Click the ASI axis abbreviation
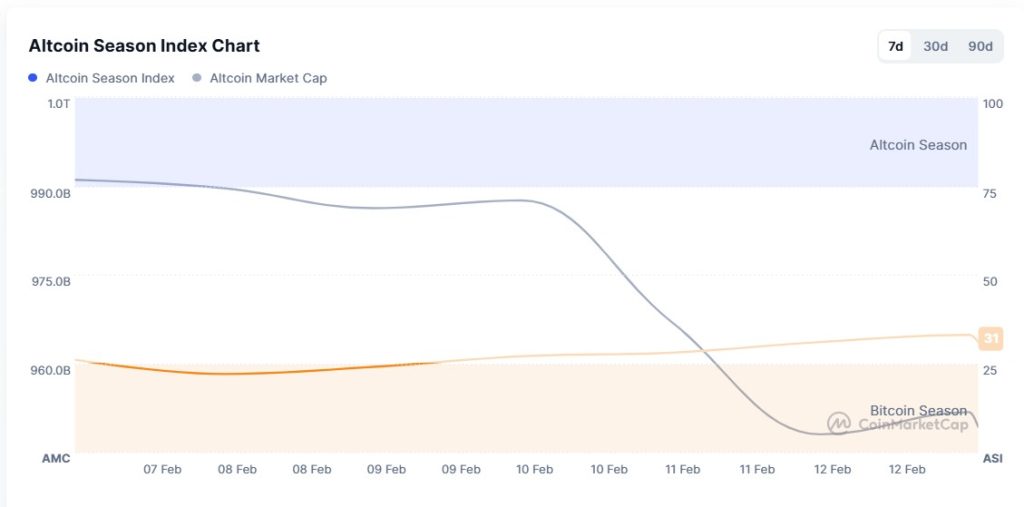Screen dimensions: 1024x507 (x=992, y=458)
